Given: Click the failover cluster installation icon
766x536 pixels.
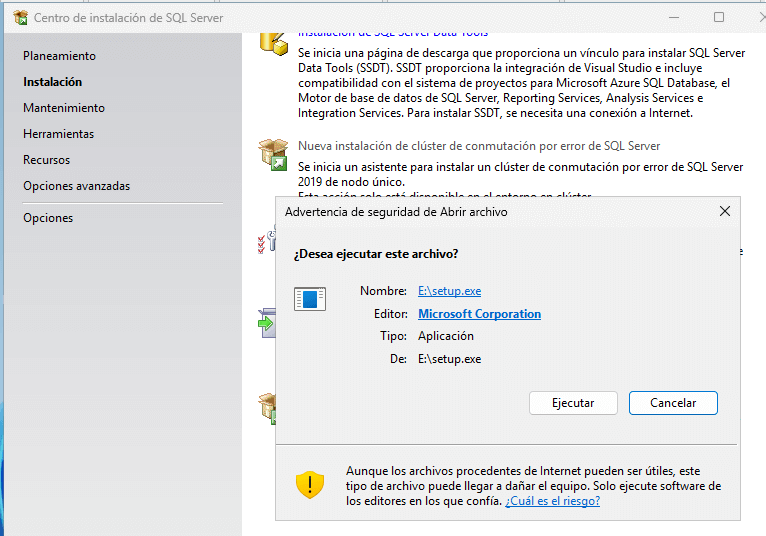Looking at the screenshot, I should pyautogui.click(x=272, y=153).
